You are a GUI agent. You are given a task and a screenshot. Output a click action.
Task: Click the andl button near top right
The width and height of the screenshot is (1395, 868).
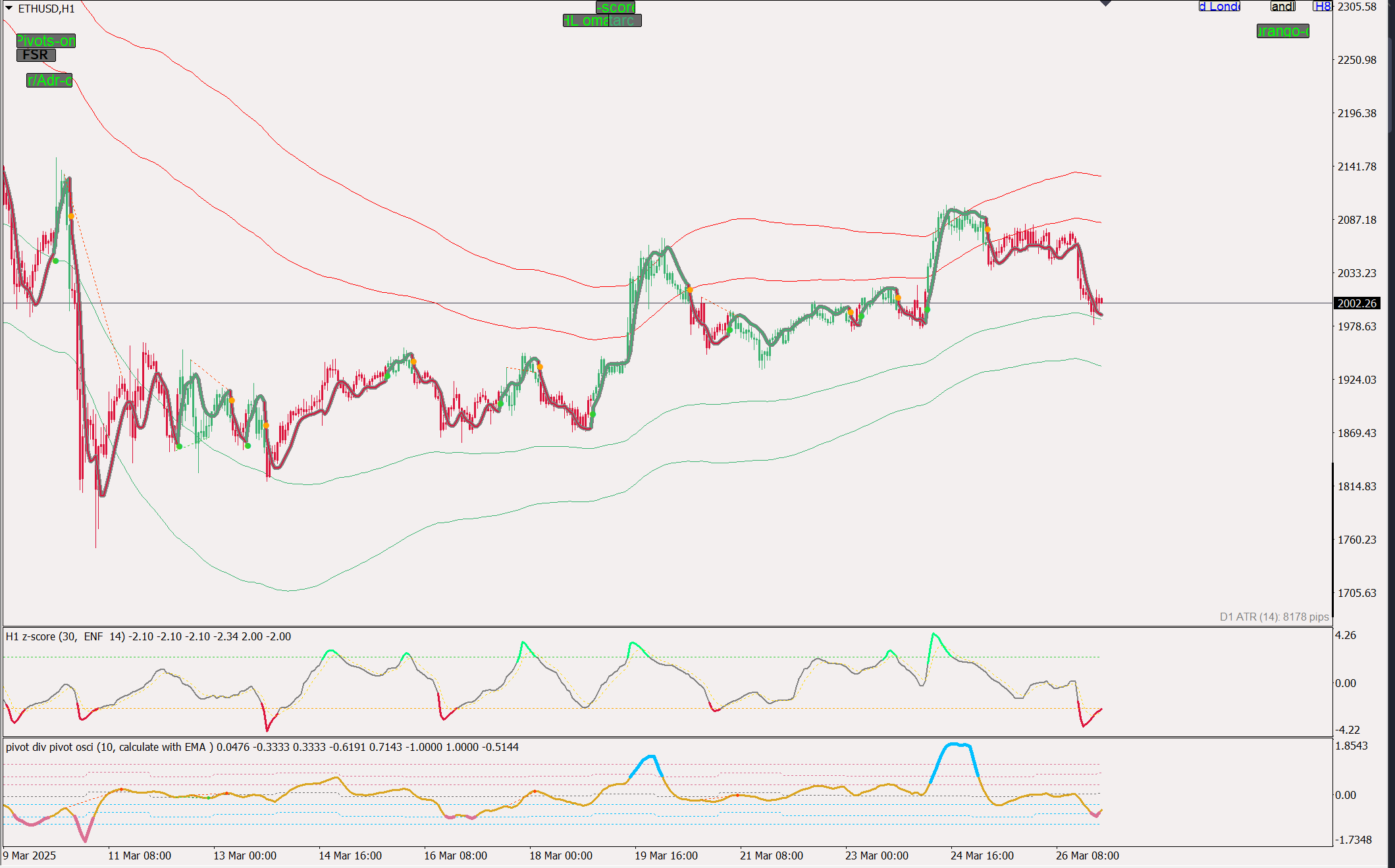point(1282,7)
